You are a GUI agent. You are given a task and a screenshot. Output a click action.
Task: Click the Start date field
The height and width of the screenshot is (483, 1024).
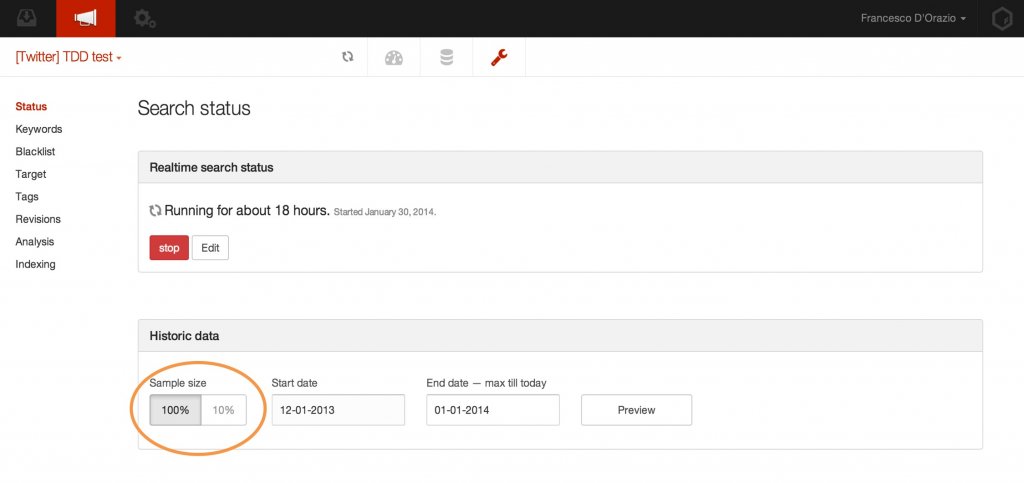pyautogui.click(x=338, y=410)
